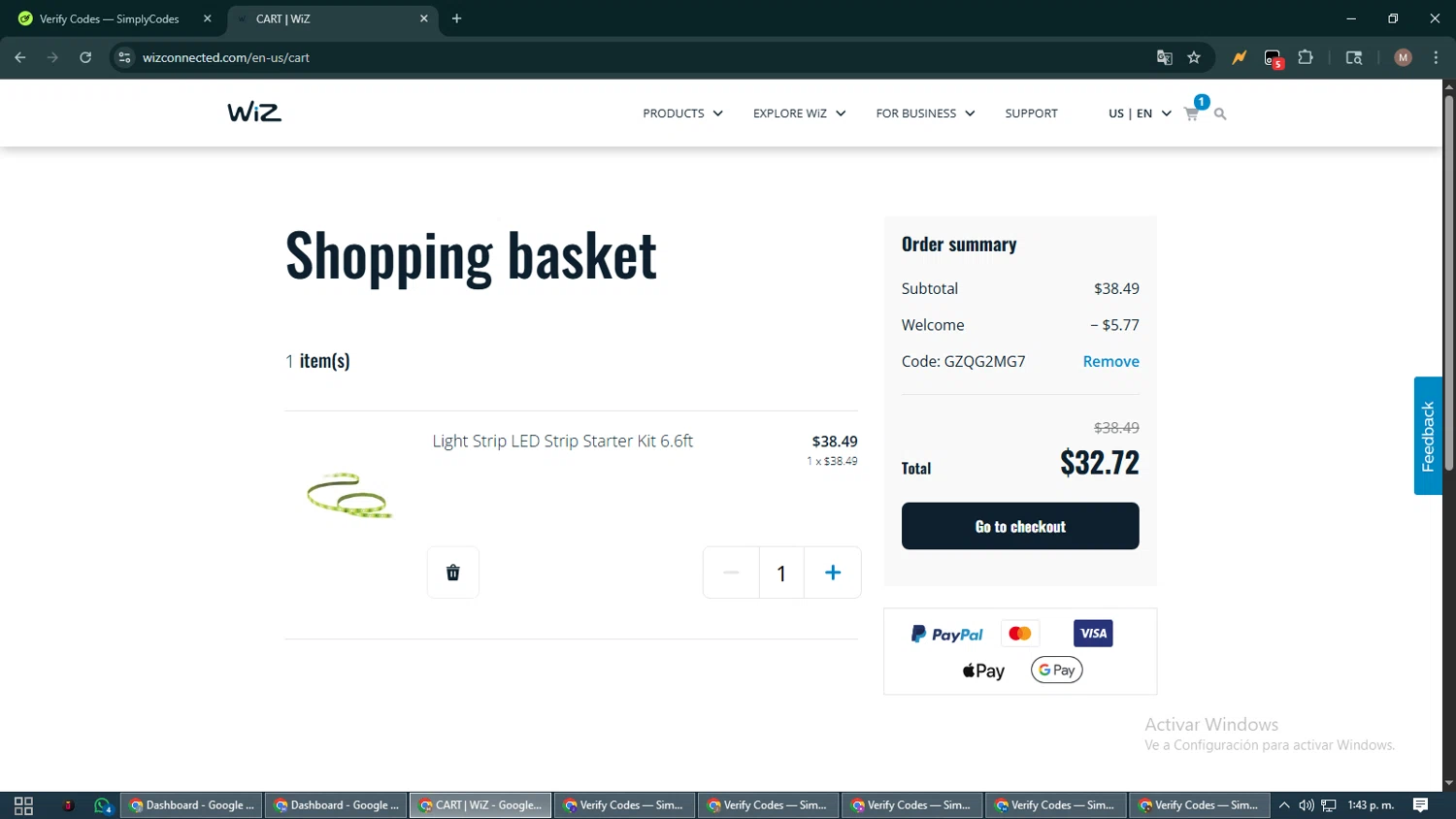Expand the FOR BUSINESS menu

point(925,114)
